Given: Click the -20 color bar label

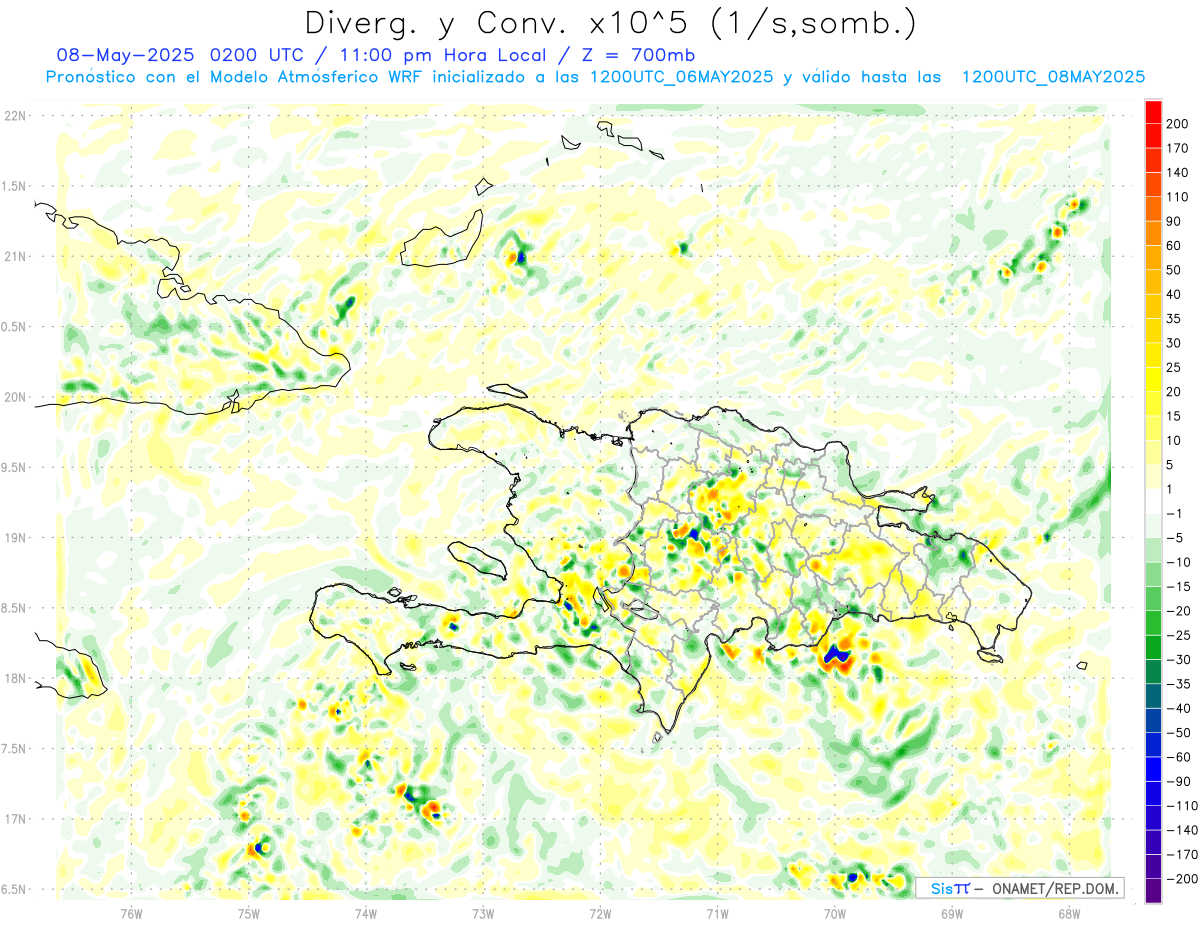Looking at the screenshot, I should 1178,611.
